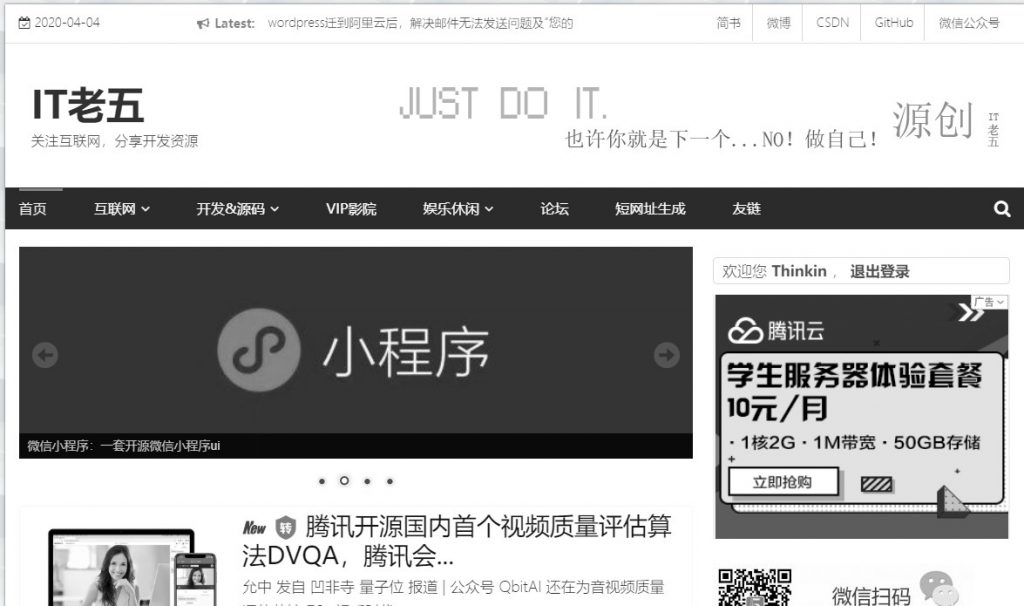Open the 简书 top link
Screen dimensions: 1024x606
click(729, 23)
